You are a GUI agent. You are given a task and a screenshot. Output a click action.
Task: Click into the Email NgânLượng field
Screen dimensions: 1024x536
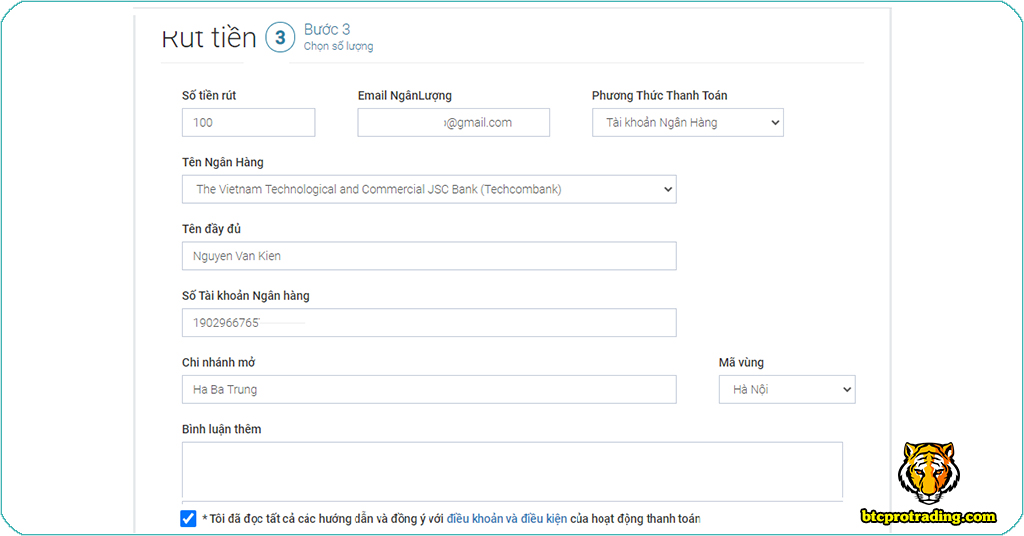[x=453, y=123]
